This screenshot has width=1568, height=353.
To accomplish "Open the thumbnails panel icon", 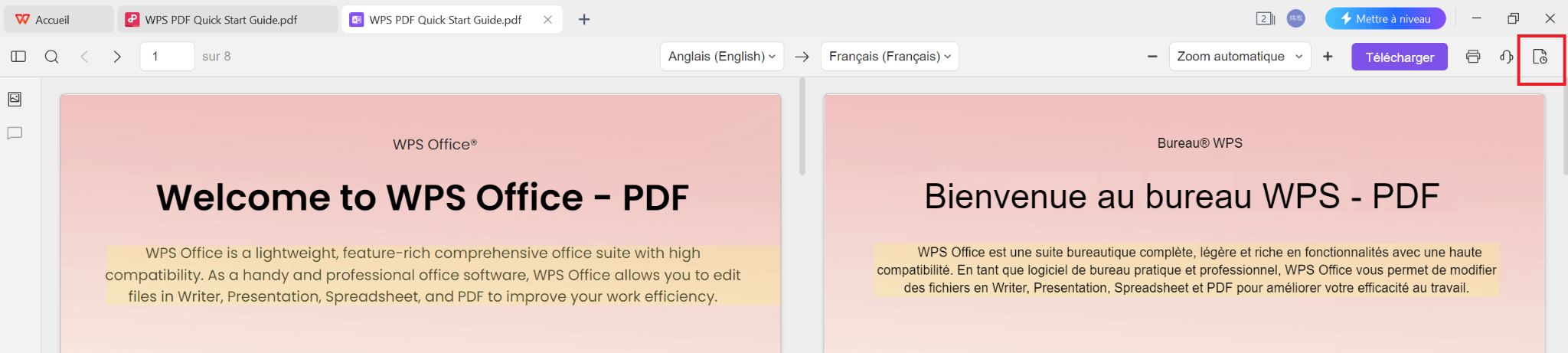I will [x=15, y=99].
